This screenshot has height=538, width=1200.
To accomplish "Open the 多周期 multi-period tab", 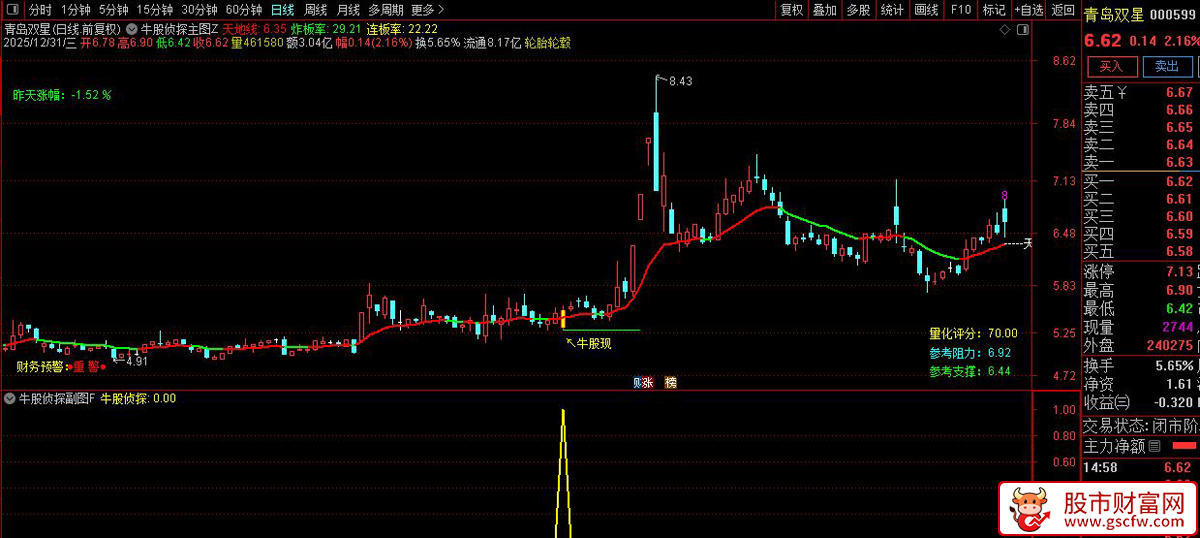I will coord(386,10).
